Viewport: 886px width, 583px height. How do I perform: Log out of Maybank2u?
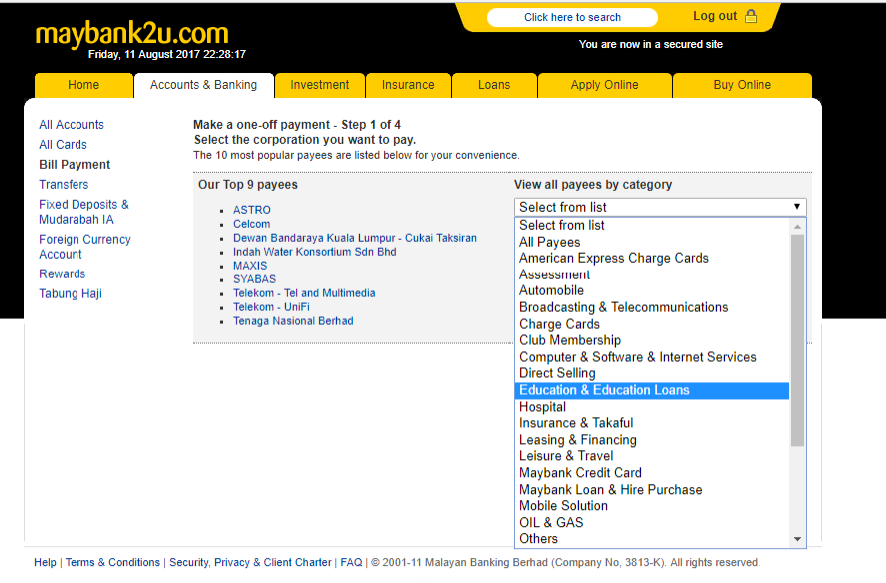click(715, 16)
